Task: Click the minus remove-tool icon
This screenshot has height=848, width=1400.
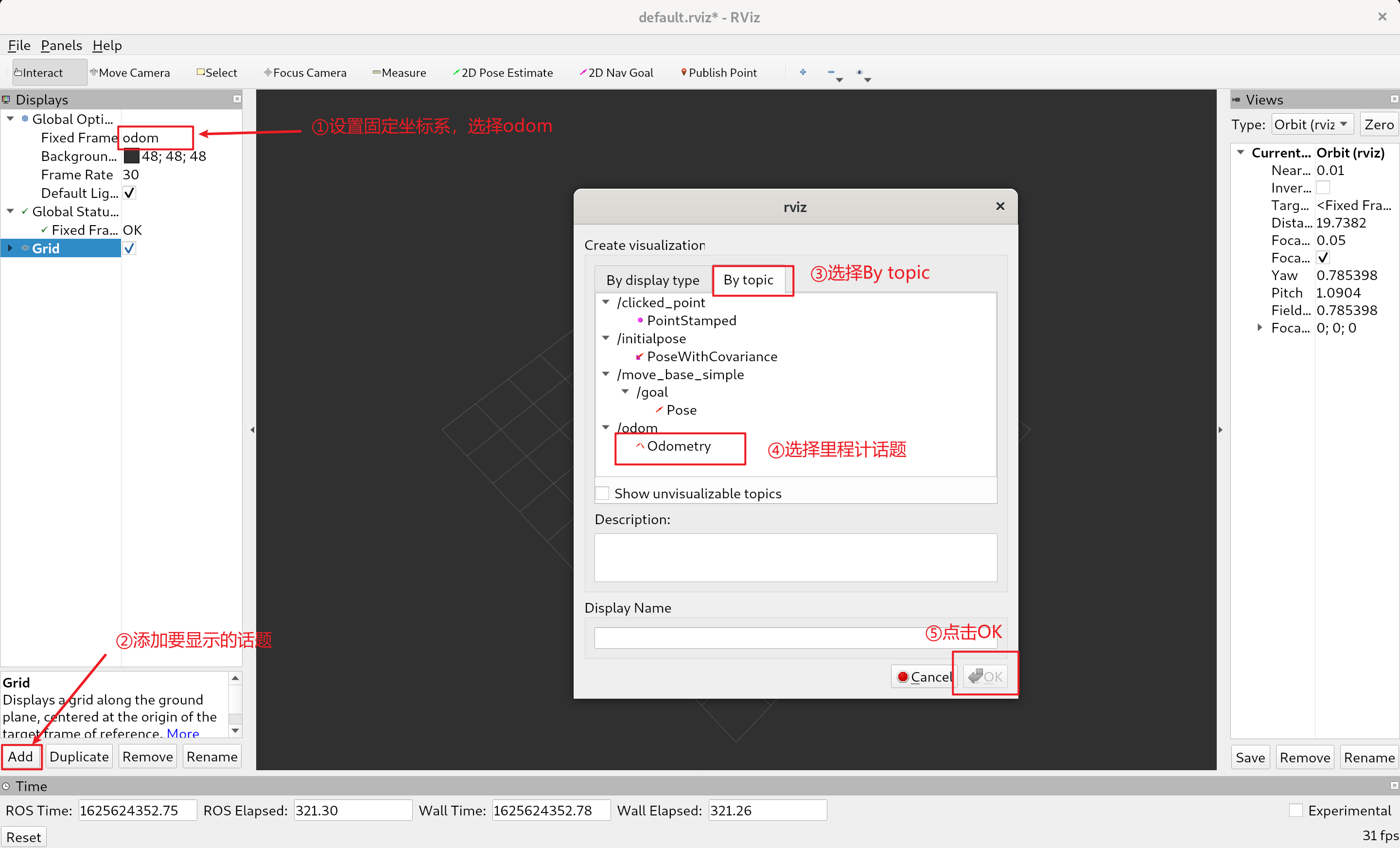Action: click(831, 72)
